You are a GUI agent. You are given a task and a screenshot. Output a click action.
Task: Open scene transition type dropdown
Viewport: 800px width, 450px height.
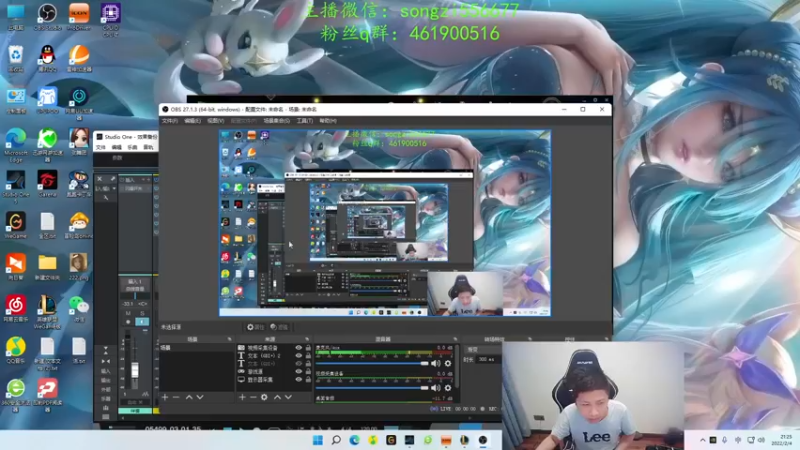pos(482,349)
